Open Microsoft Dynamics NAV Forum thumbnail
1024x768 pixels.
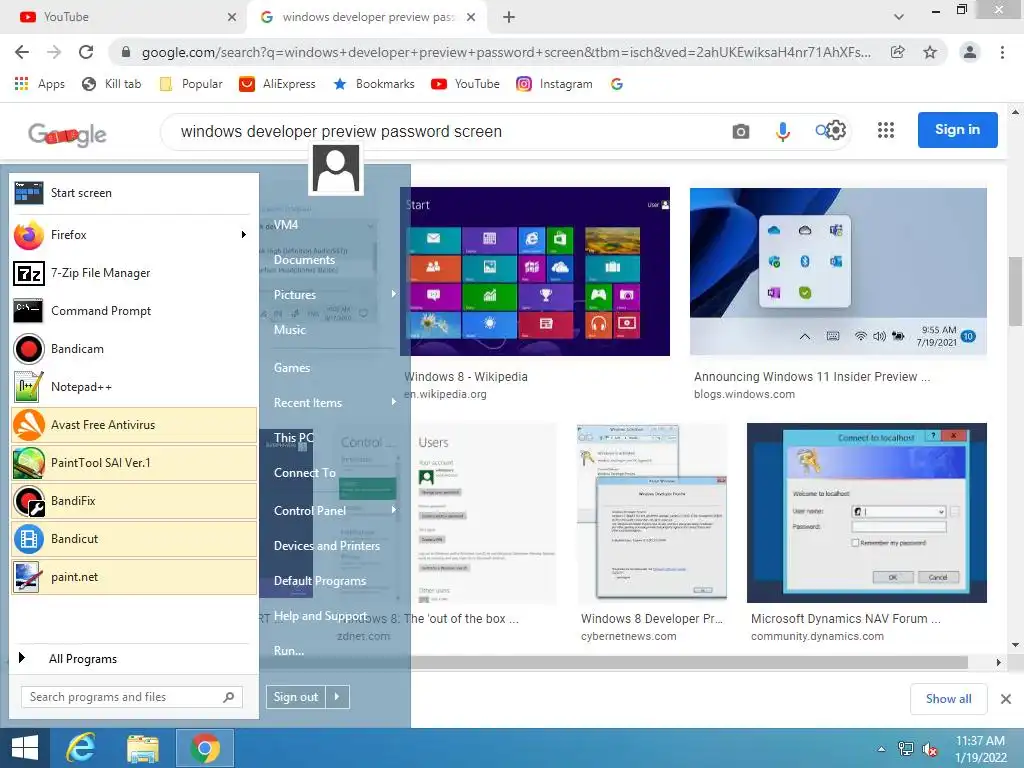pyautogui.click(x=867, y=513)
